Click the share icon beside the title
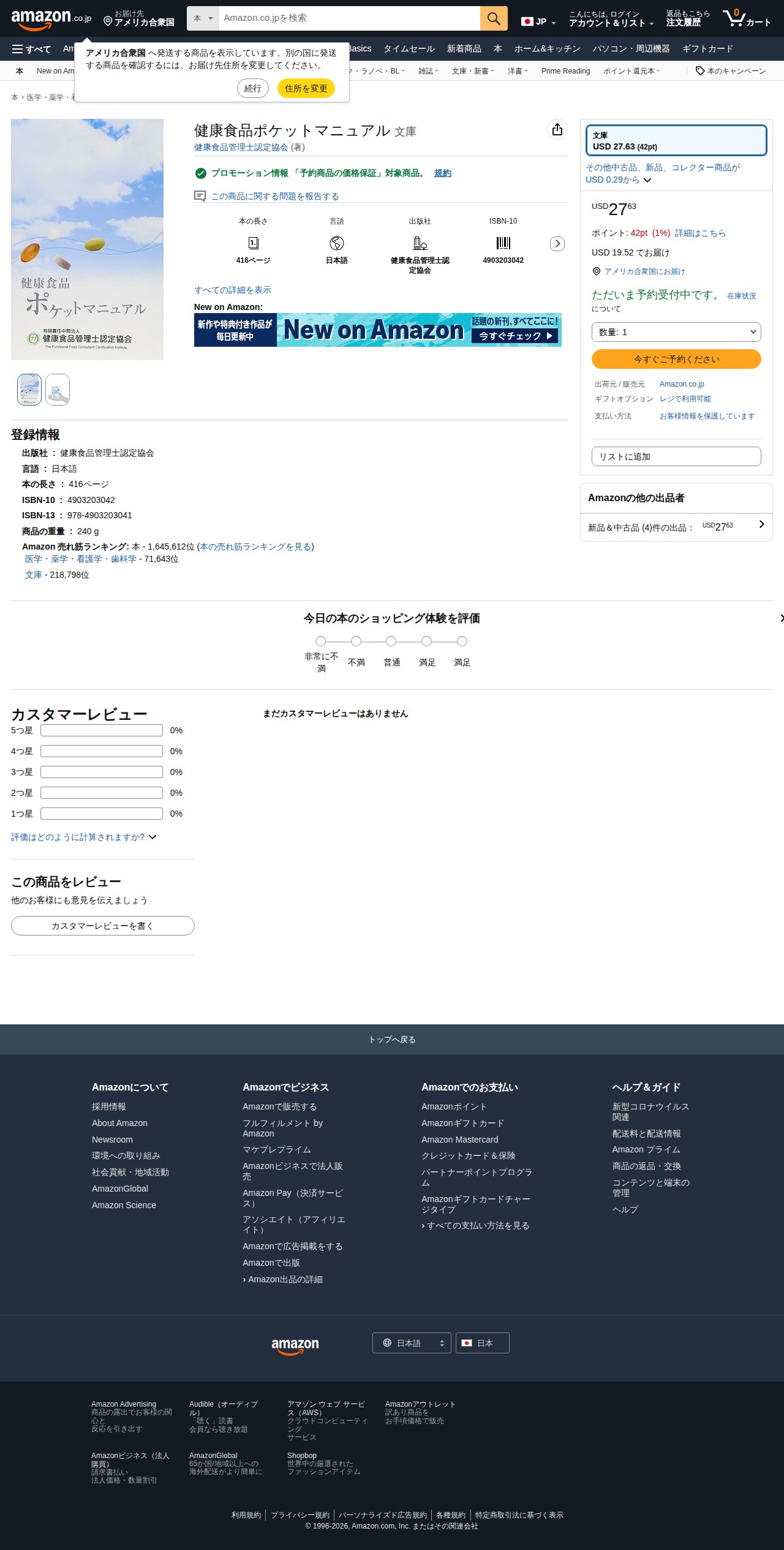The image size is (784, 1550). click(557, 129)
